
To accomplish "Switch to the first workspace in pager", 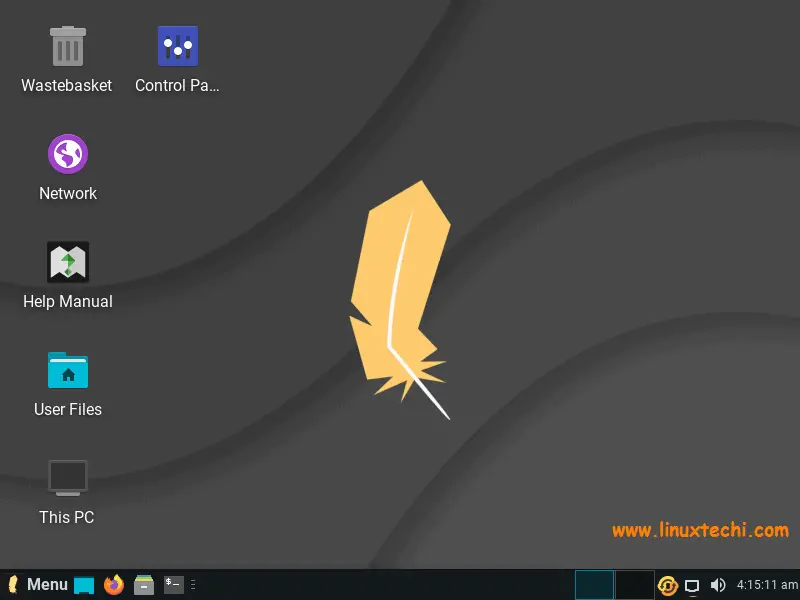I will click(x=594, y=585).
